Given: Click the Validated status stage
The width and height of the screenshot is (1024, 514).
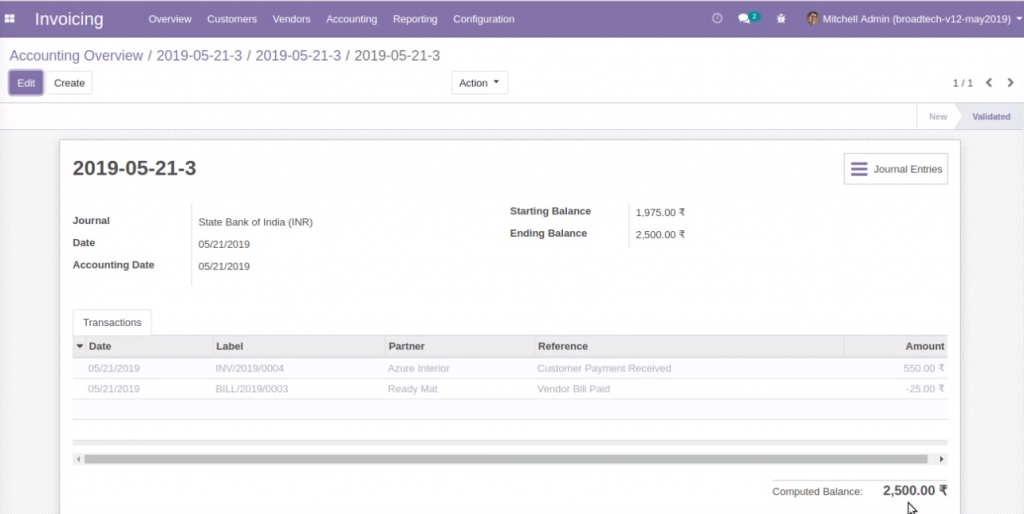Looking at the screenshot, I should tap(991, 116).
